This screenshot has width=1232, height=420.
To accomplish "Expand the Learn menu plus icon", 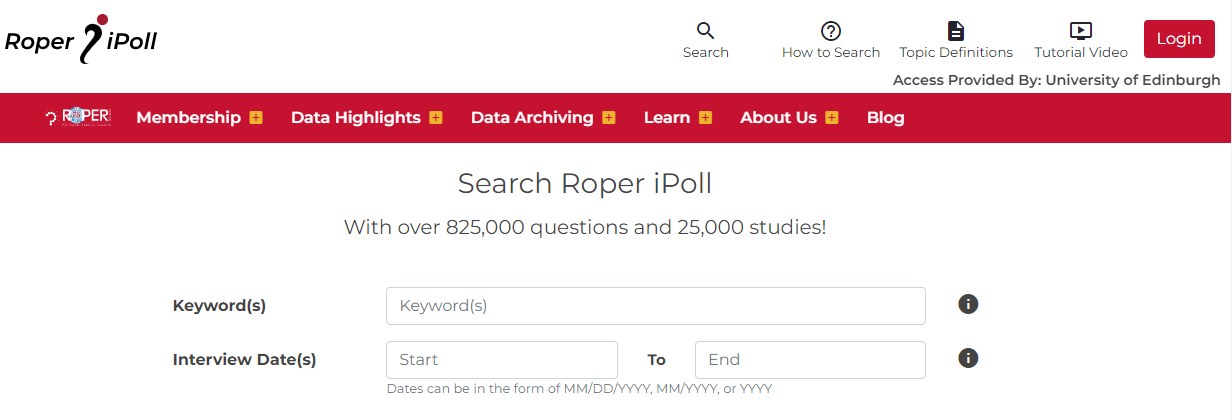I will 706,118.
